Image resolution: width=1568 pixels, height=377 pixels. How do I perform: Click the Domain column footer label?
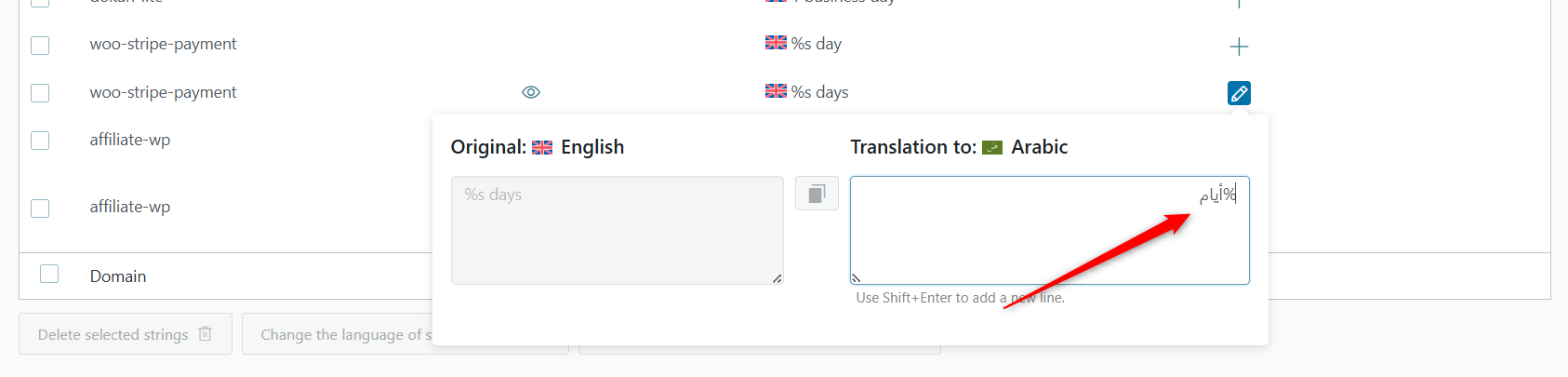coord(118,276)
